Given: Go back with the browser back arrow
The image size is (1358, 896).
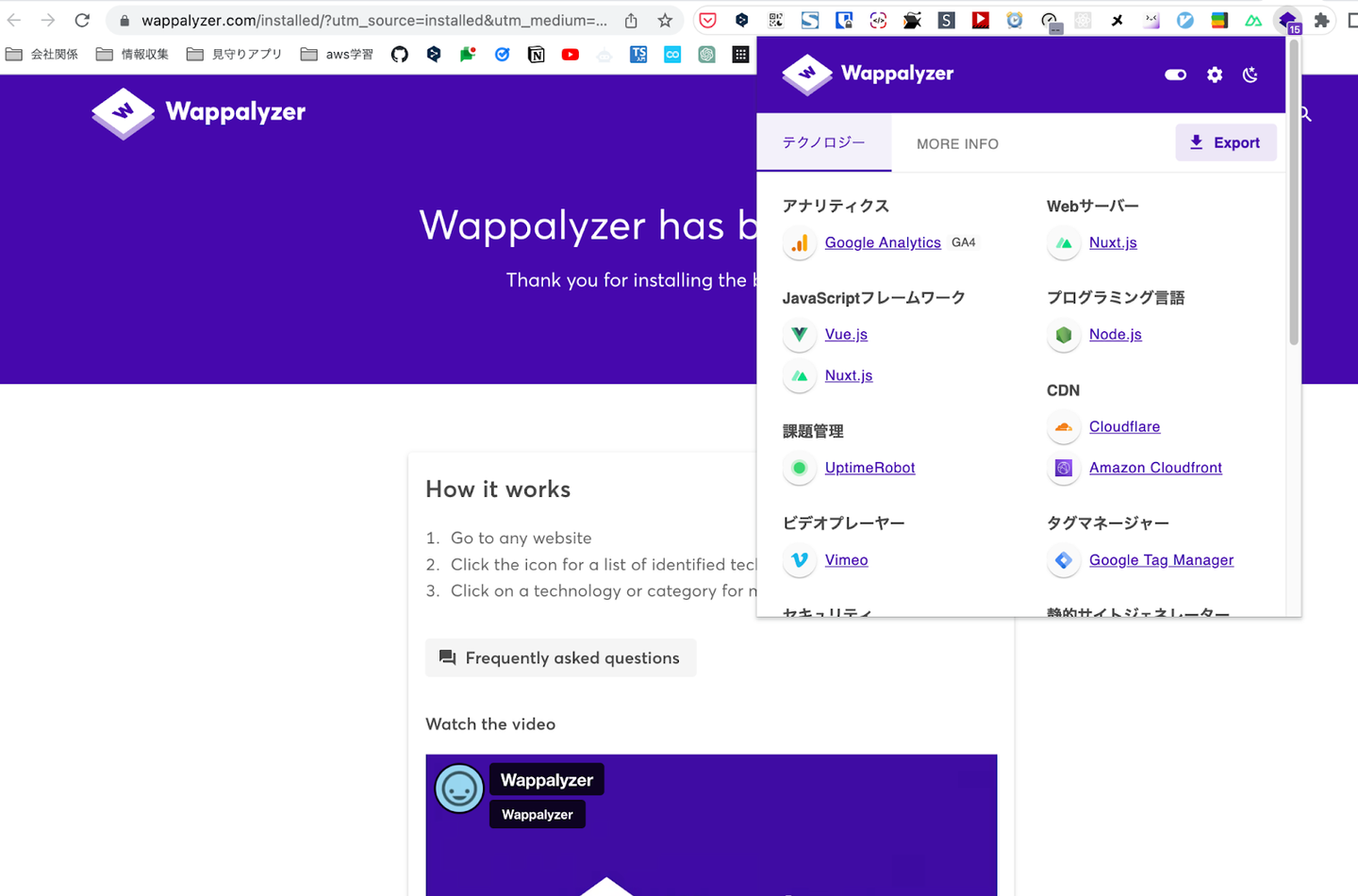Looking at the screenshot, I should pos(14,20).
